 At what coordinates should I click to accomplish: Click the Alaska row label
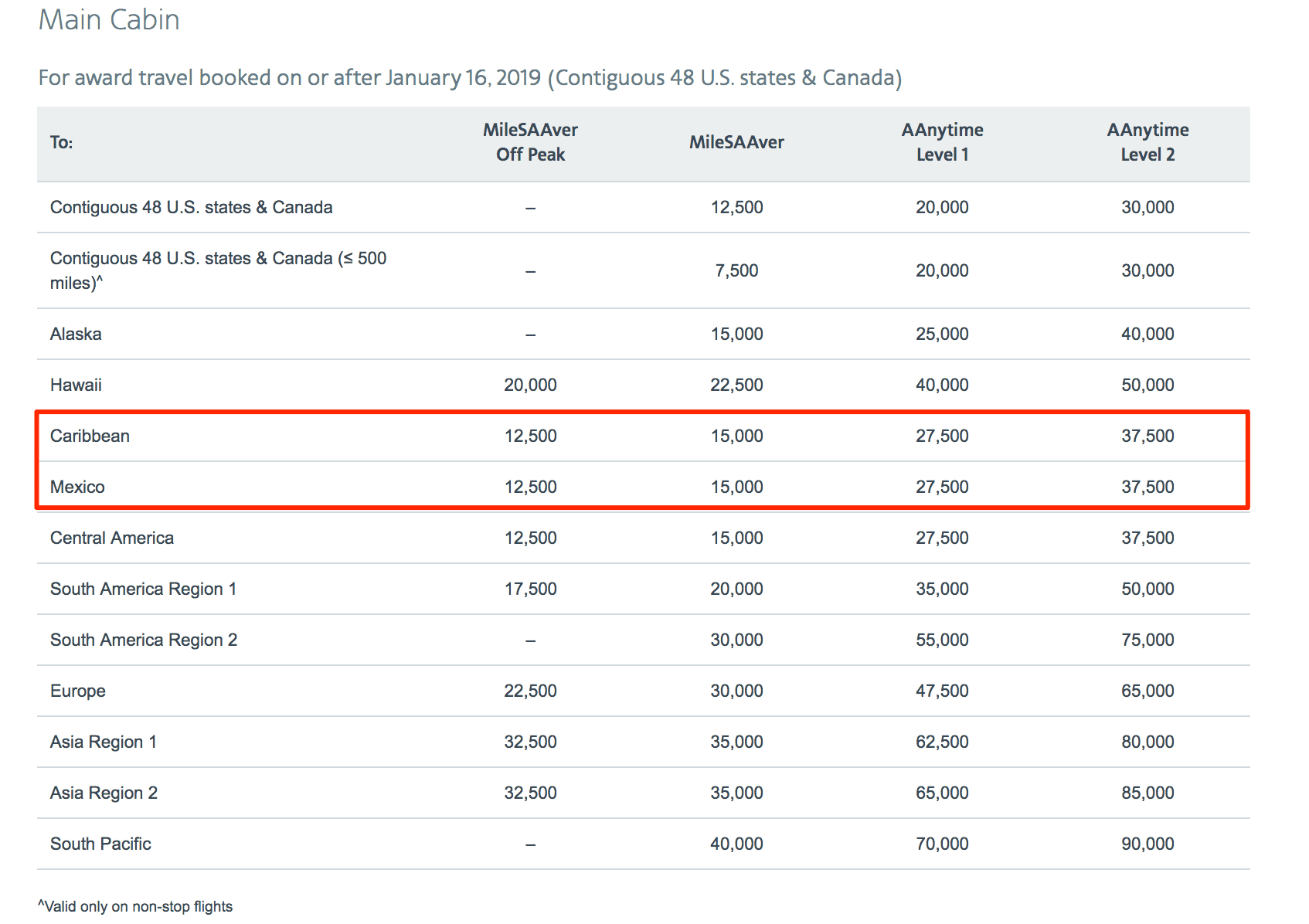tap(76, 334)
